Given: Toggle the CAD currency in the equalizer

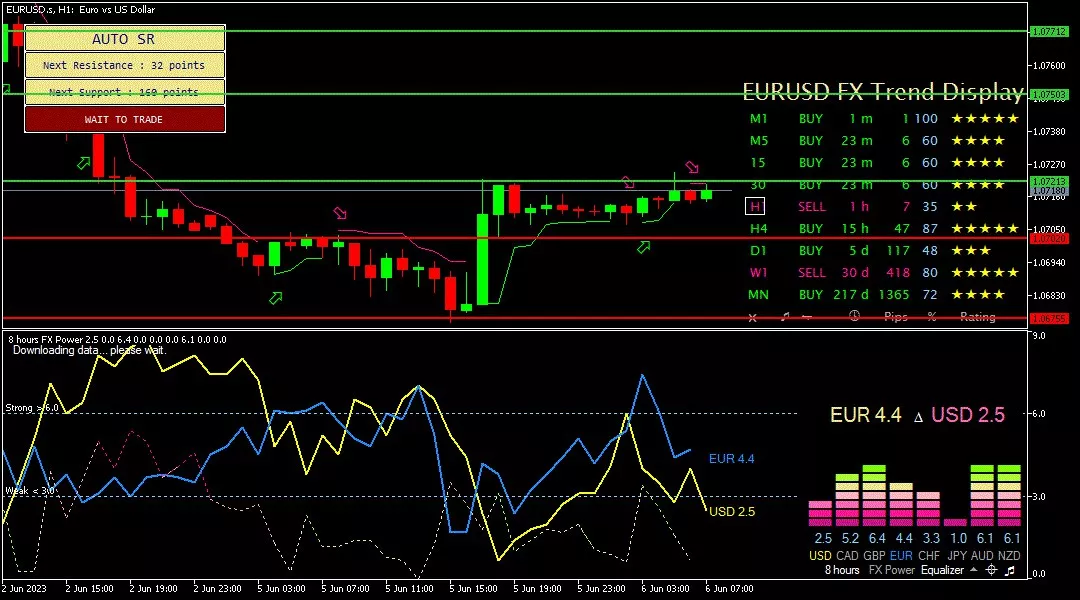Looking at the screenshot, I should click(847, 556).
